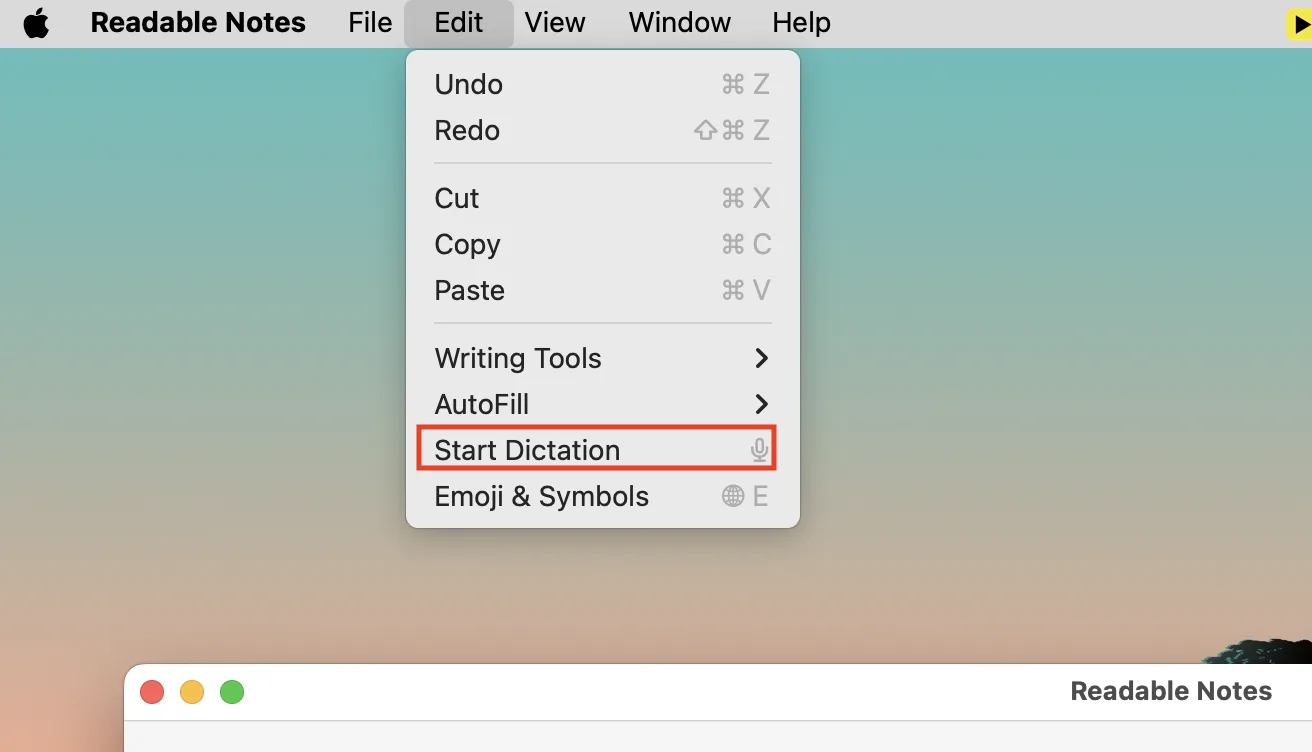Expand the AutoFill submenu
Screen dimensions: 1312x752
pyautogui.click(x=482, y=404)
